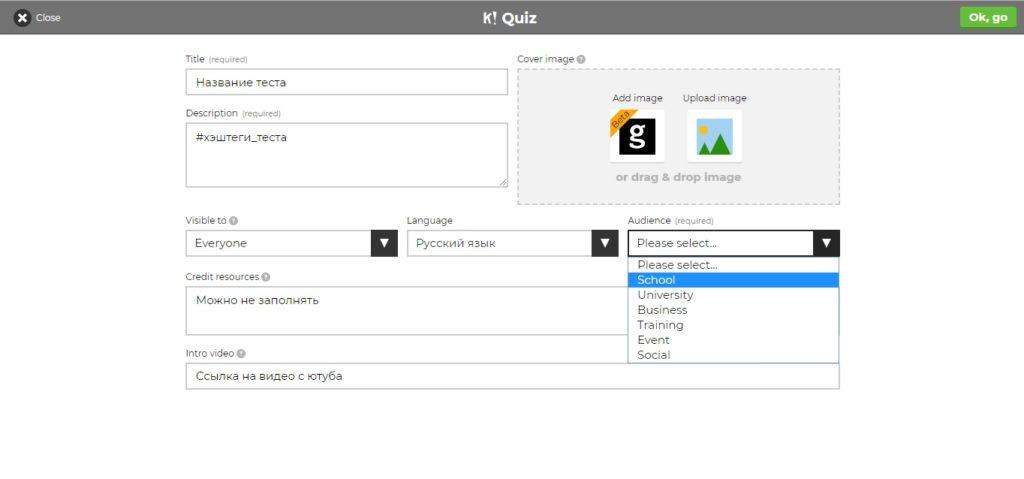Screen dimensions: 1024x479
Task: Click the Close text button
Action: (48, 18)
